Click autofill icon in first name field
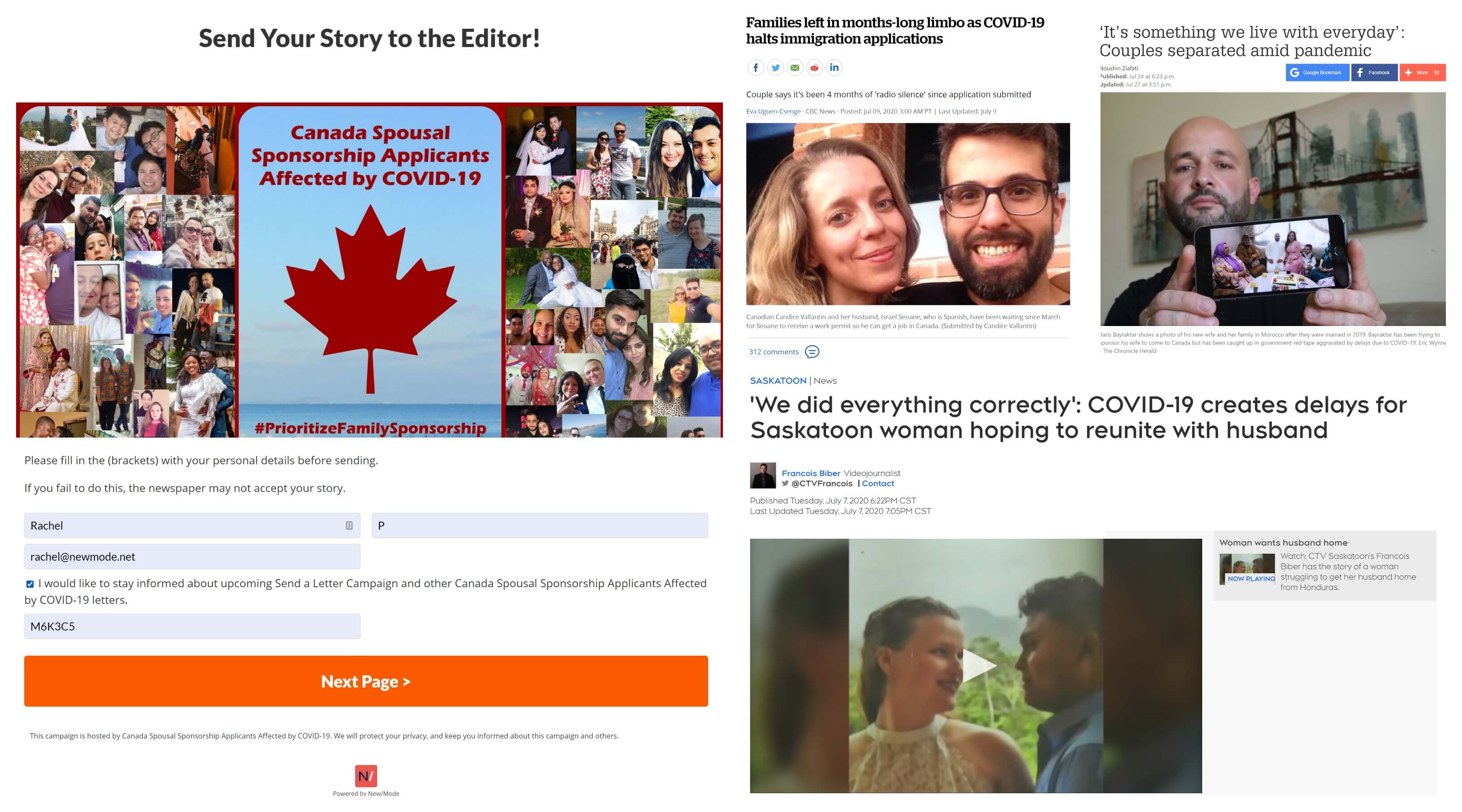 (349, 525)
